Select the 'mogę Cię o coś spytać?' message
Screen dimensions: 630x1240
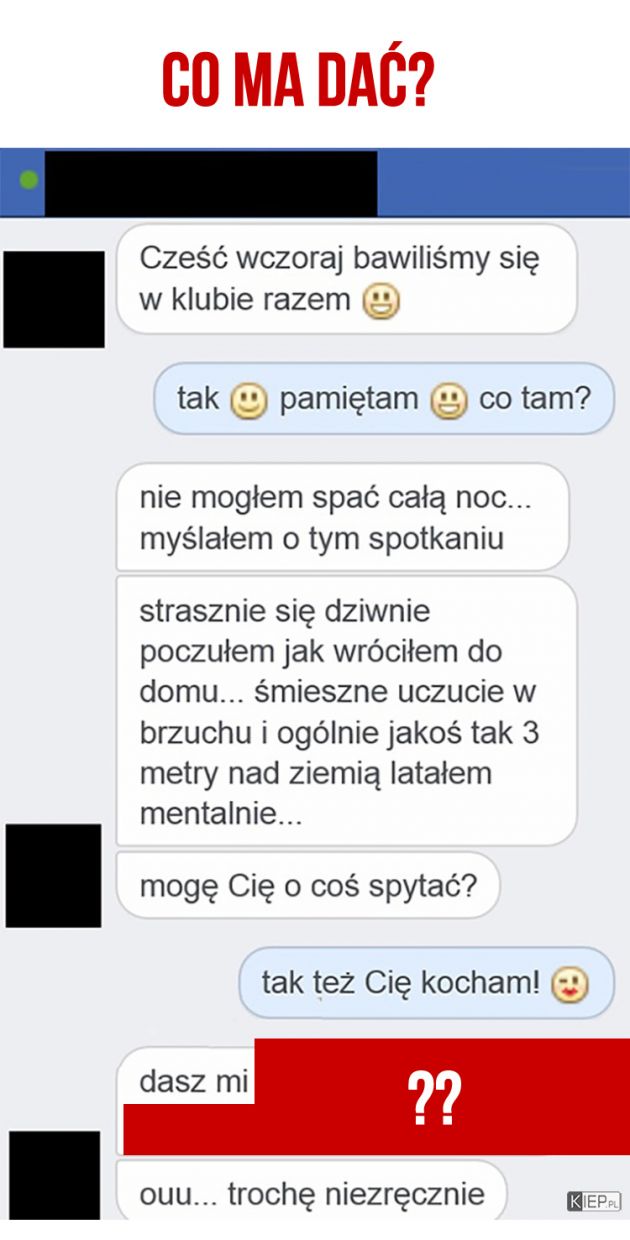click(x=308, y=885)
